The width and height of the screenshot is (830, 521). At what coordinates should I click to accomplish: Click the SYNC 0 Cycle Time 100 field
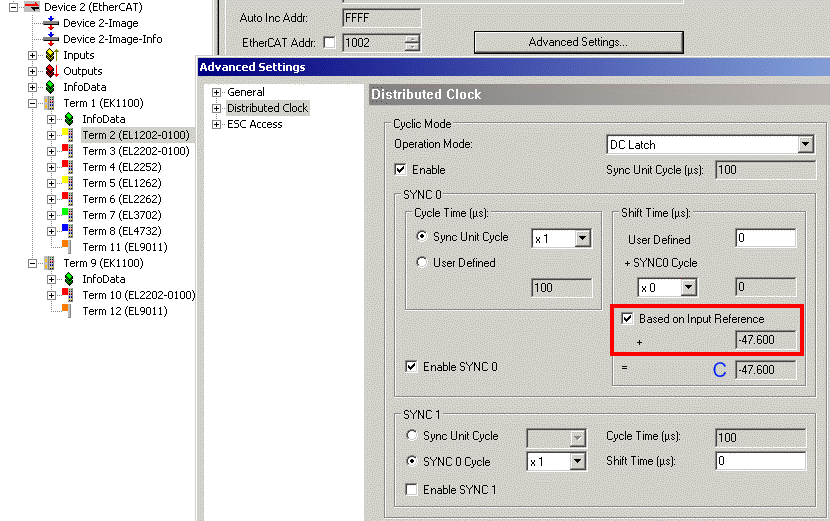pos(561,288)
